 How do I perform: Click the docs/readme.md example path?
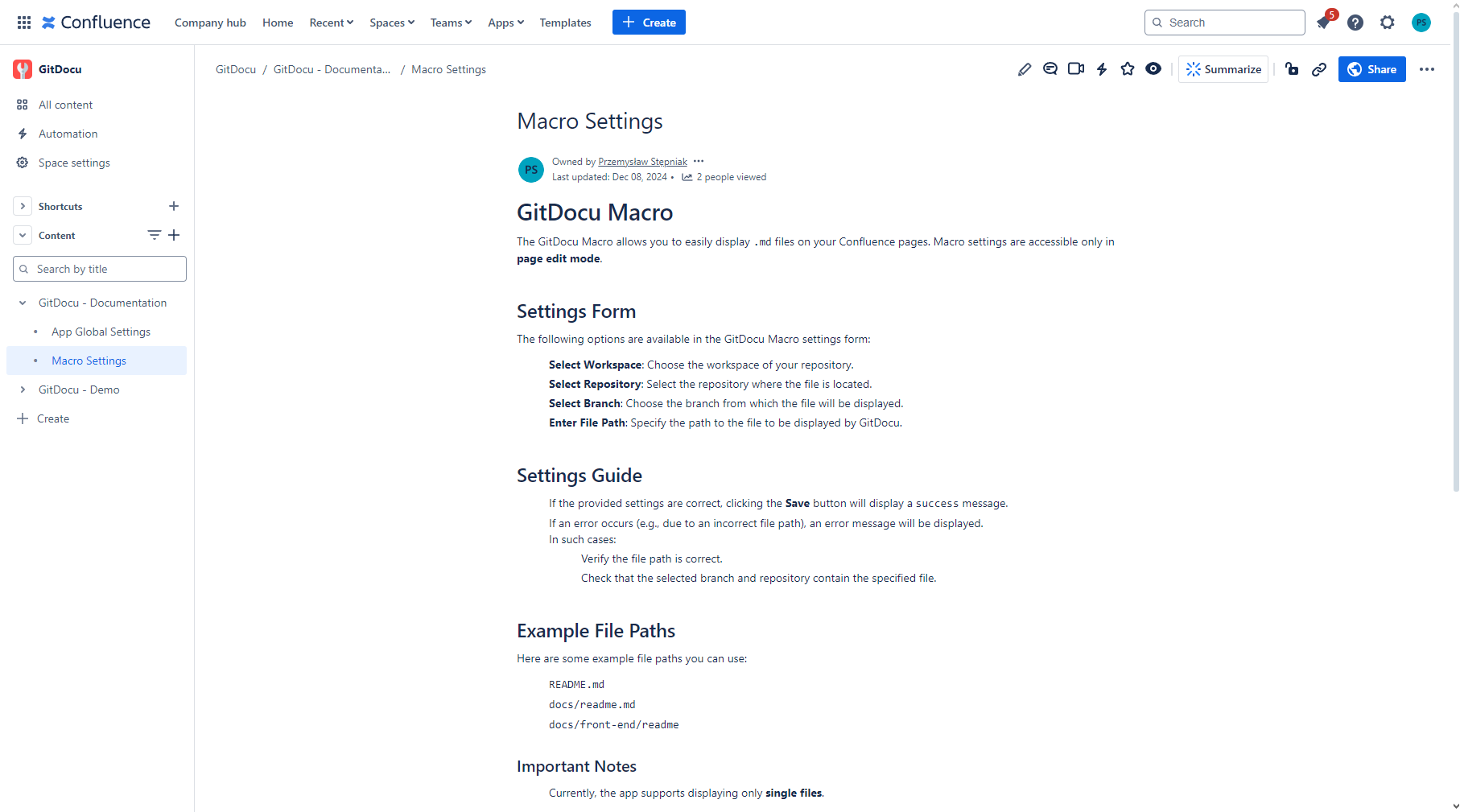point(592,705)
